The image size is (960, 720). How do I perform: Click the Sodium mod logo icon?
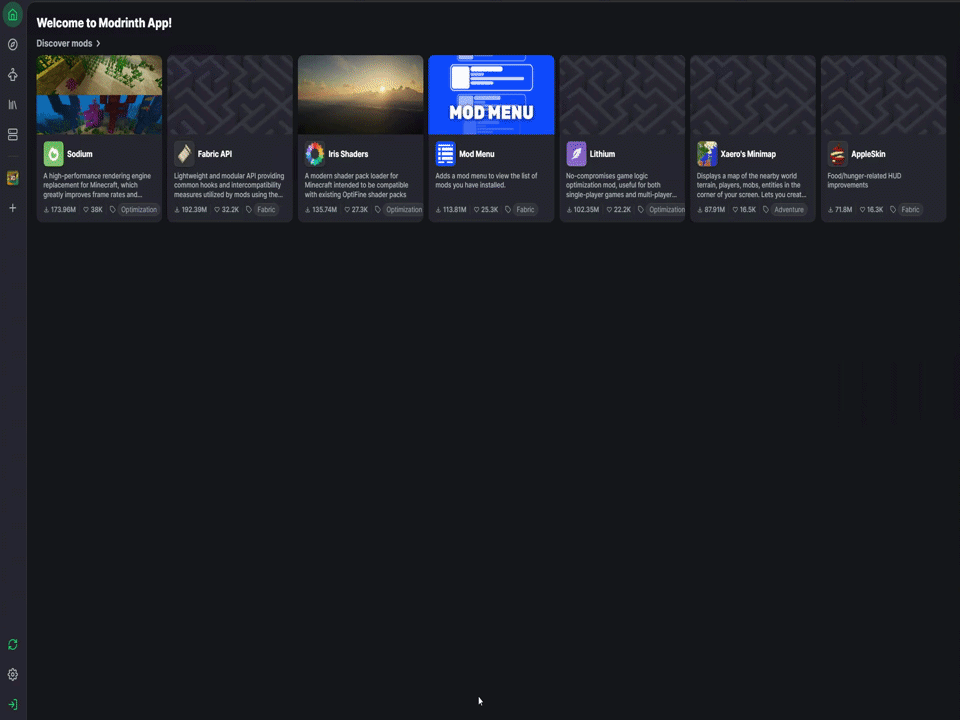[53, 154]
